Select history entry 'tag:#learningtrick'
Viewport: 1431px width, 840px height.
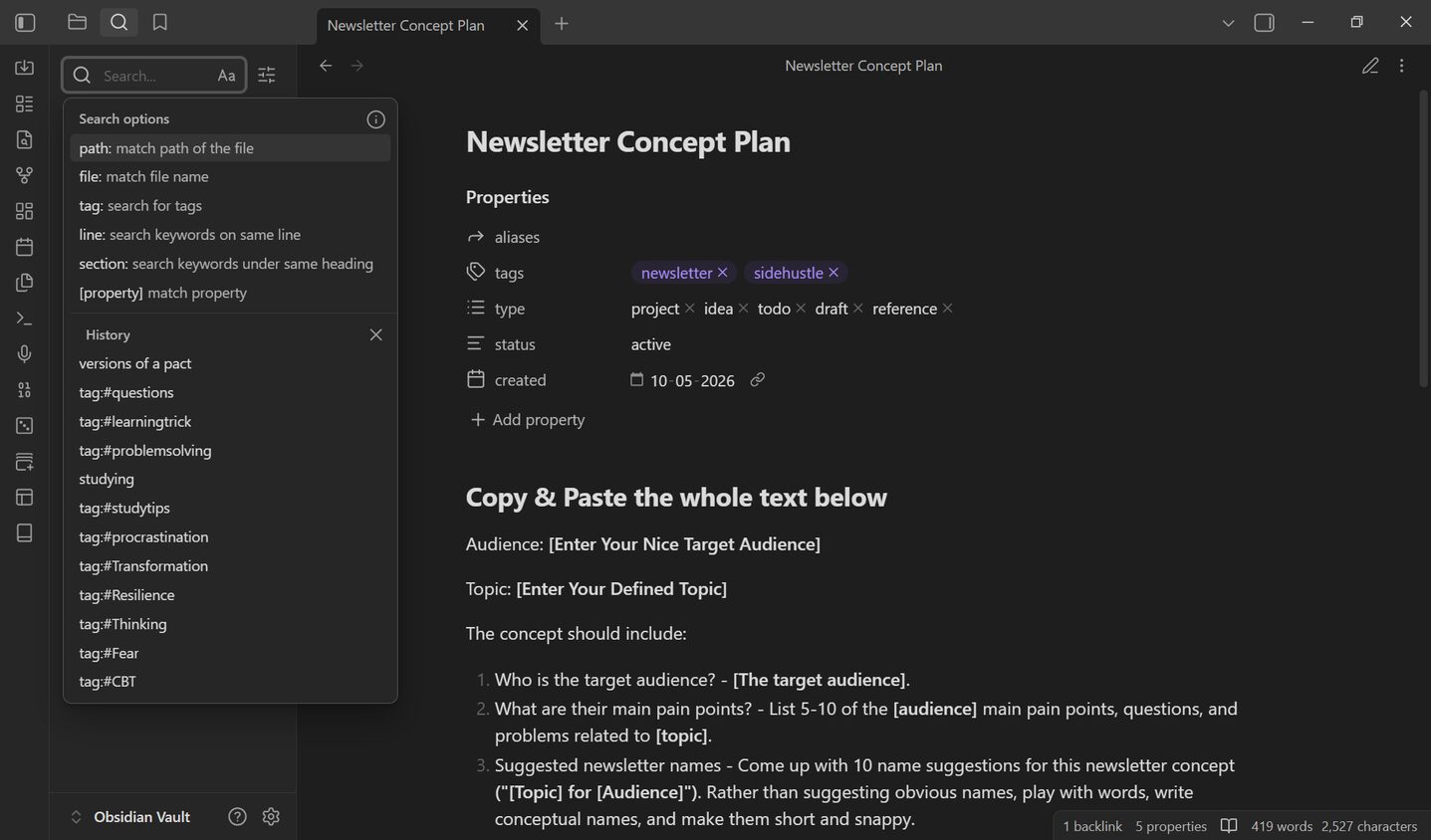pos(230,422)
